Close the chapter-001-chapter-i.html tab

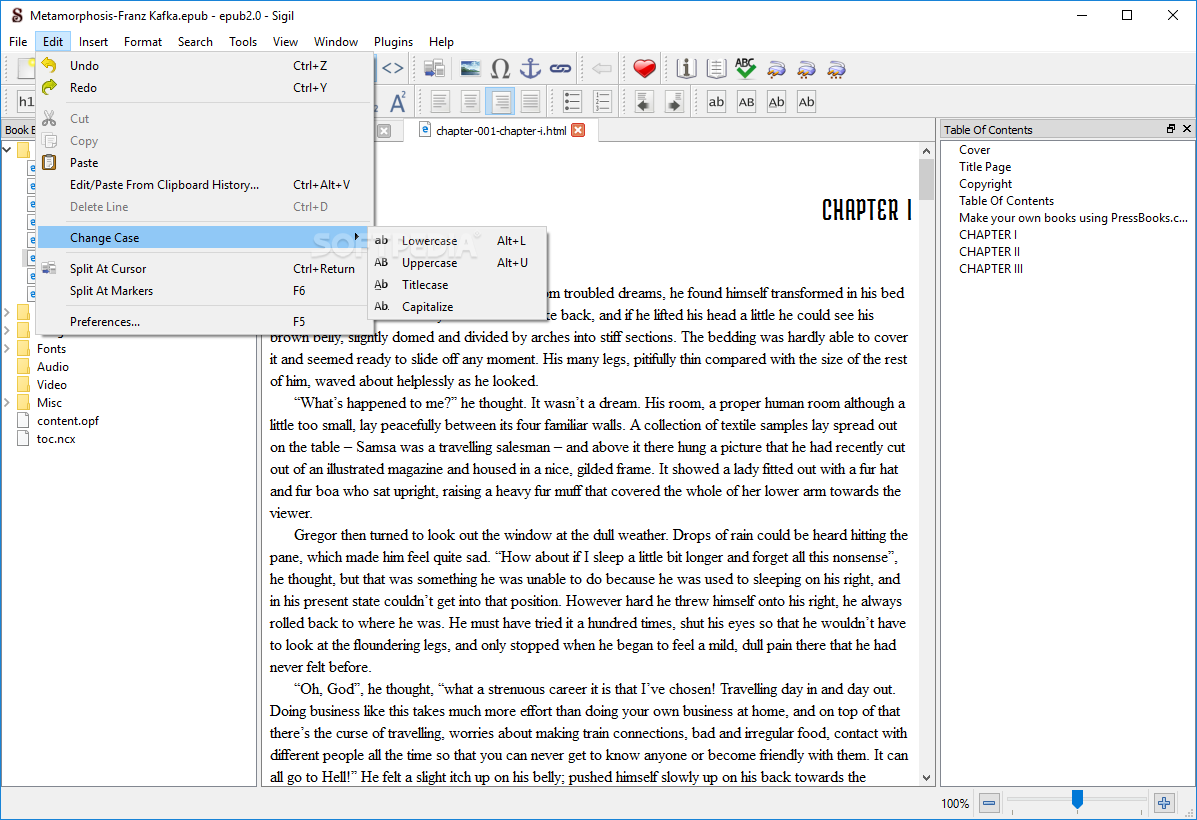[579, 131]
